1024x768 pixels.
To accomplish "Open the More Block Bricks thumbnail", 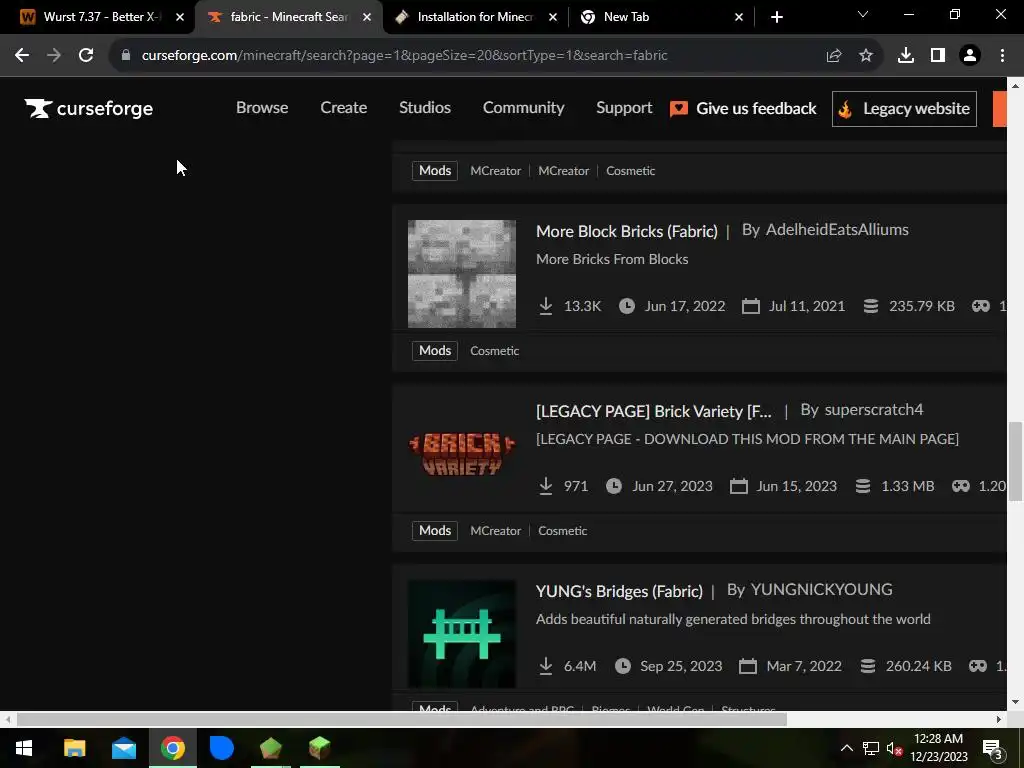I will (x=462, y=274).
